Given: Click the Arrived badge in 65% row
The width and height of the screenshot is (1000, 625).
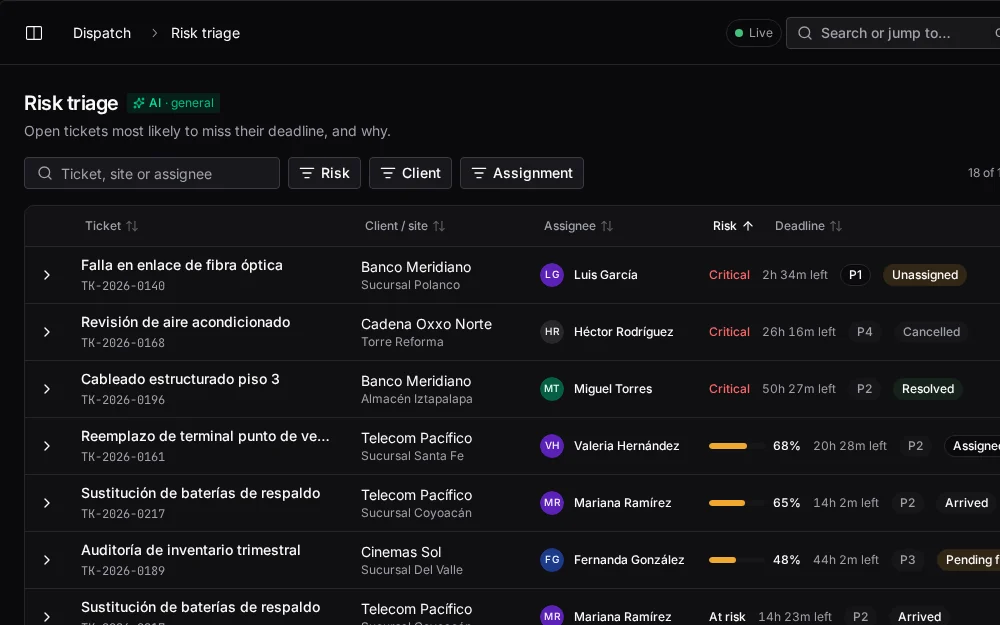Looking at the screenshot, I should tap(966, 503).
